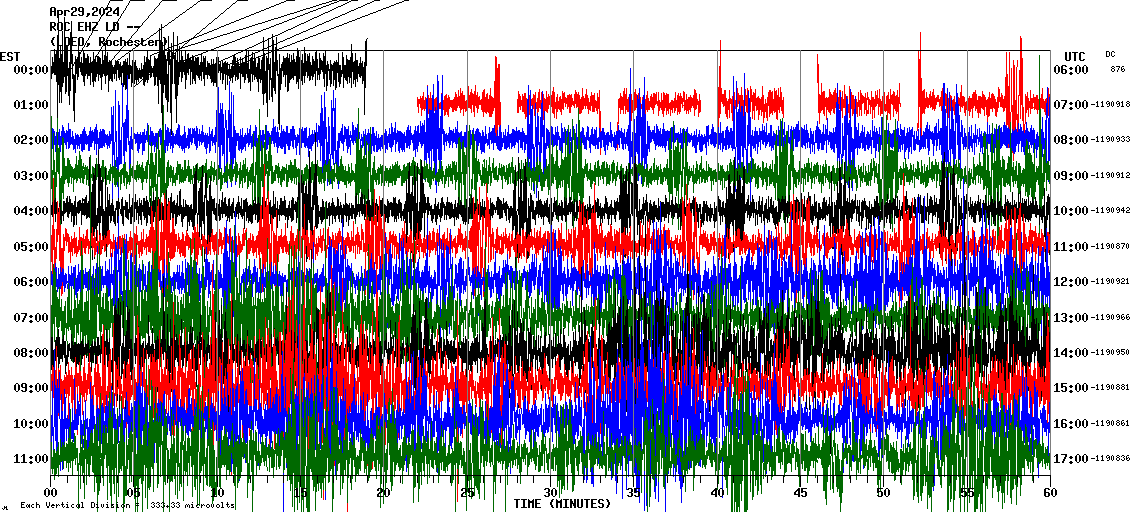
Task: Click the 00 minute tick label
Action: coord(52,493)
